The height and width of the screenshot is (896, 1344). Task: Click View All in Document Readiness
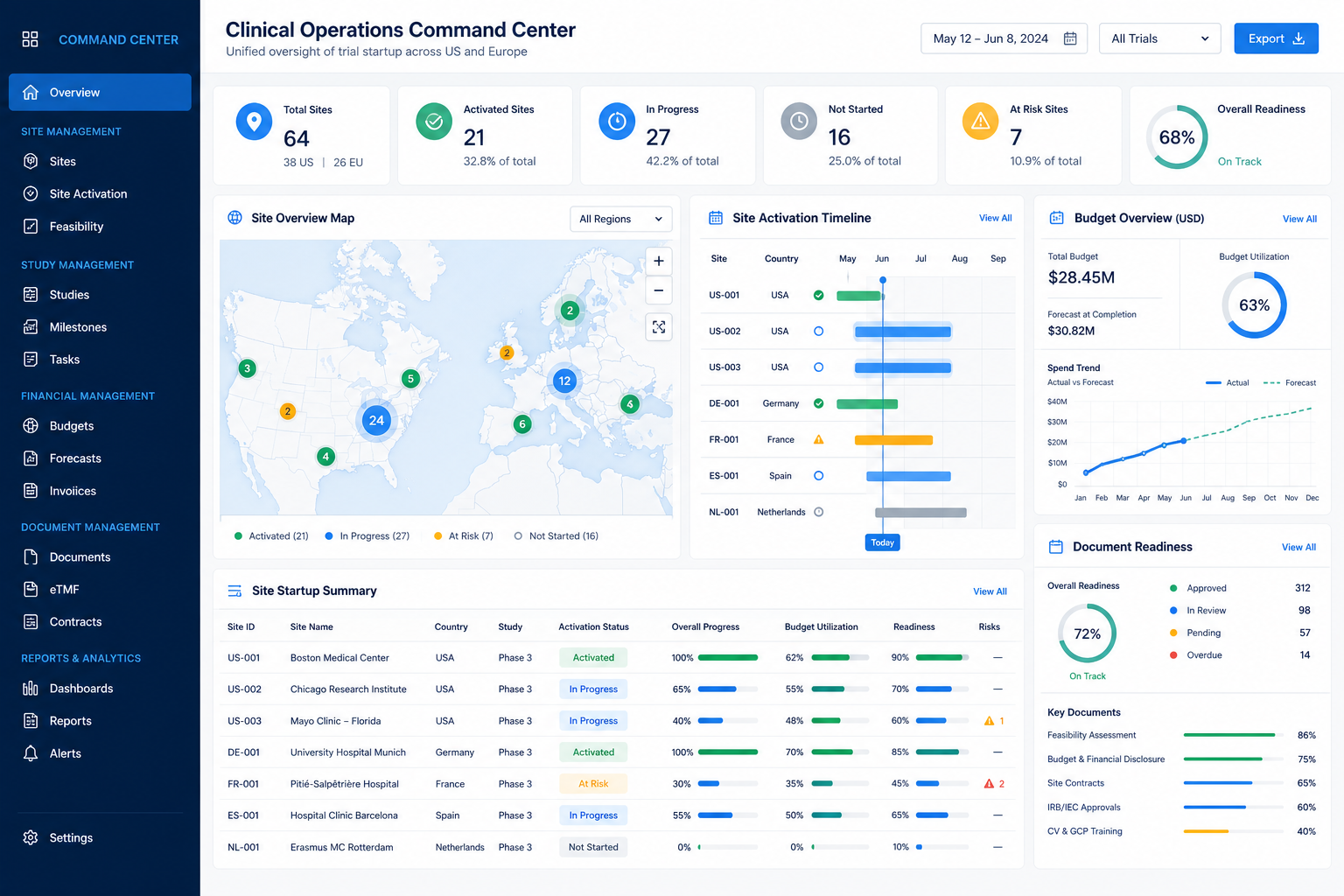tap(1298, 547)
